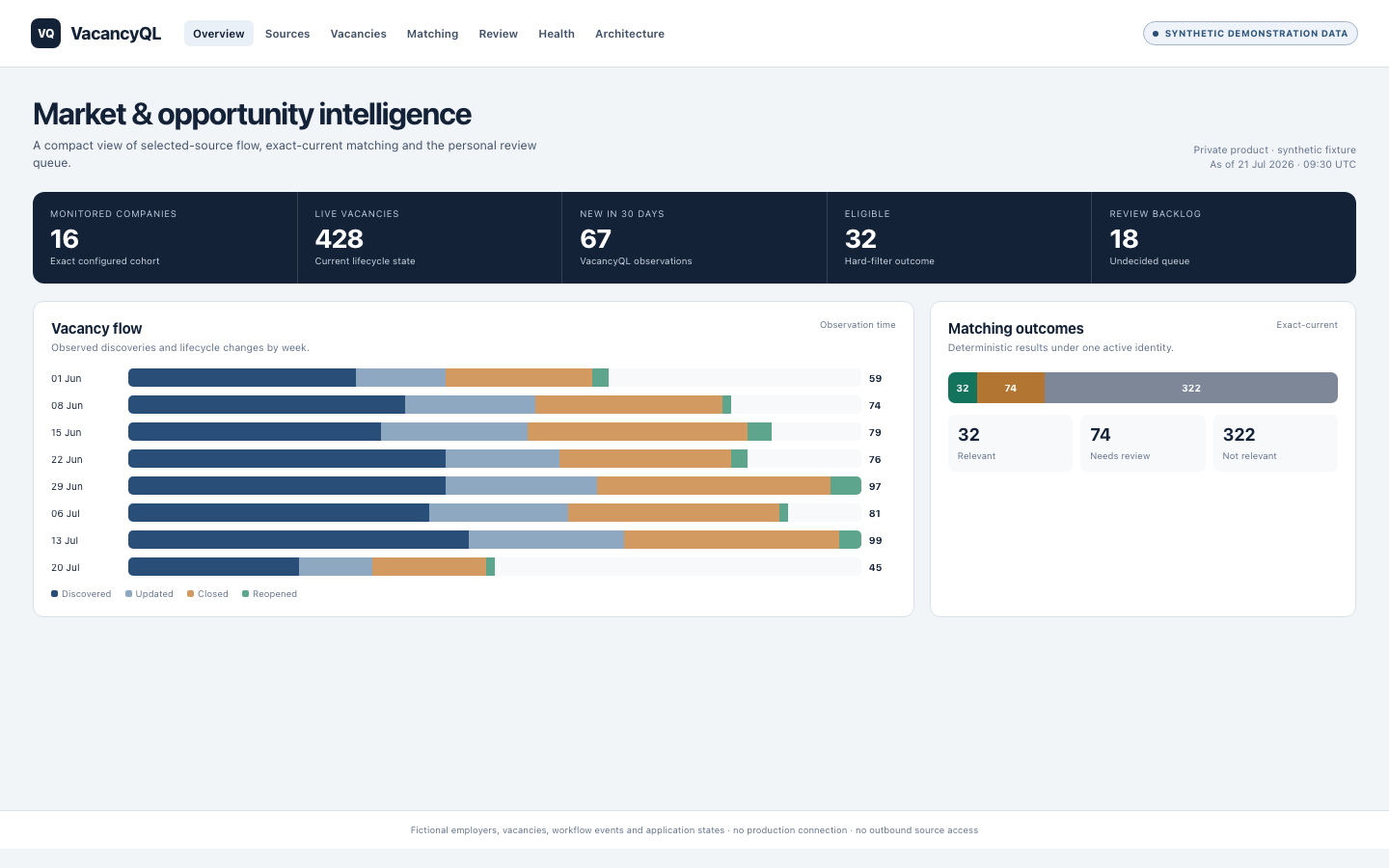Screen dimensions: 1389x868
Task: Click the Observation time label
Action: click(858, 325)
